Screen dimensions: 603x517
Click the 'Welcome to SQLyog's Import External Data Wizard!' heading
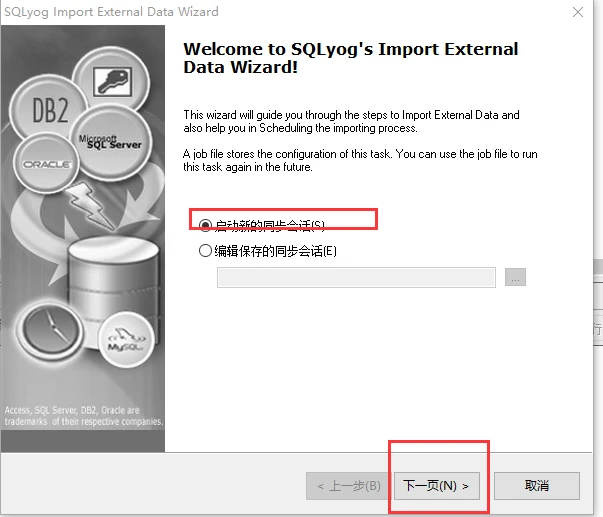351,58
